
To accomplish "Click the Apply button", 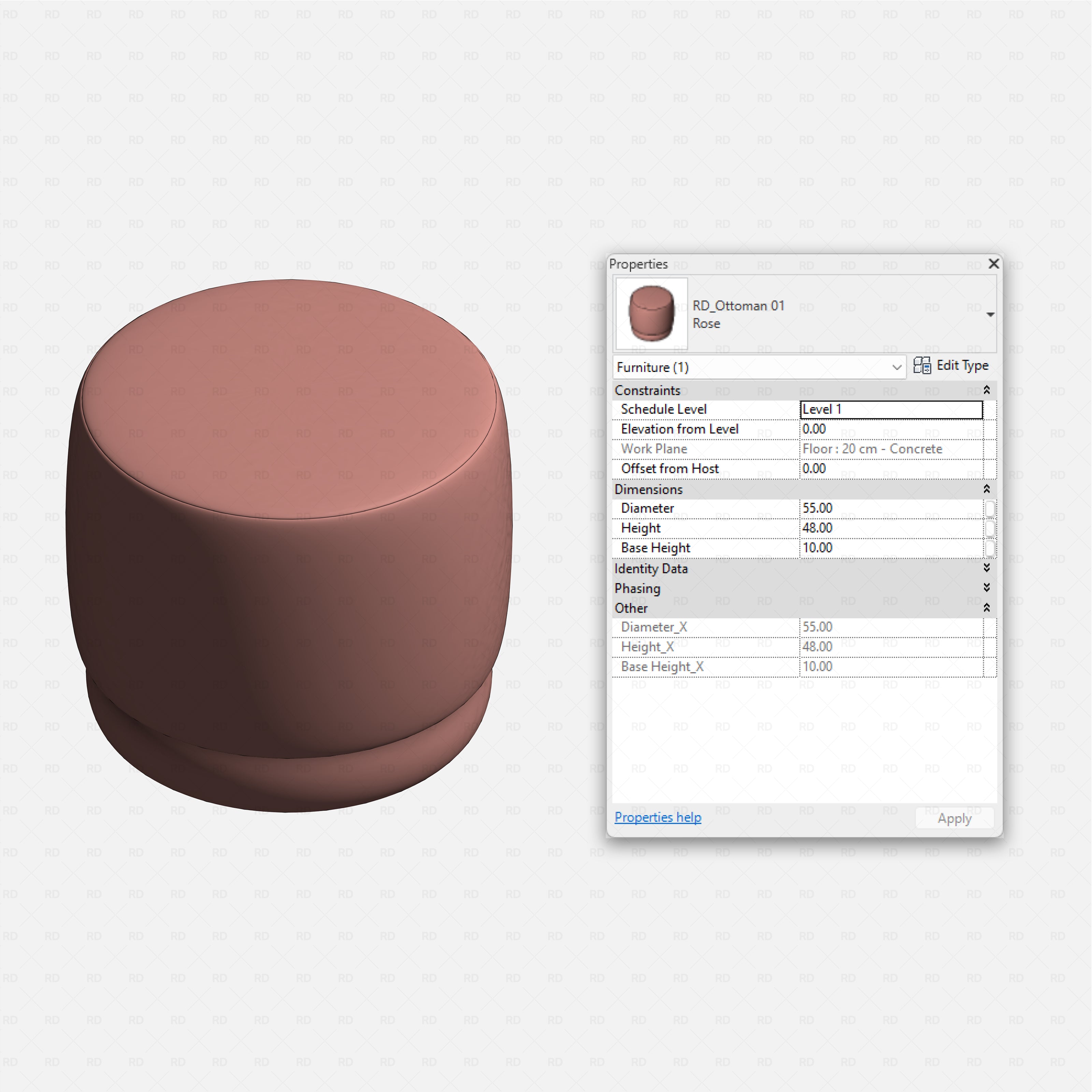I will tap(954, 818).
